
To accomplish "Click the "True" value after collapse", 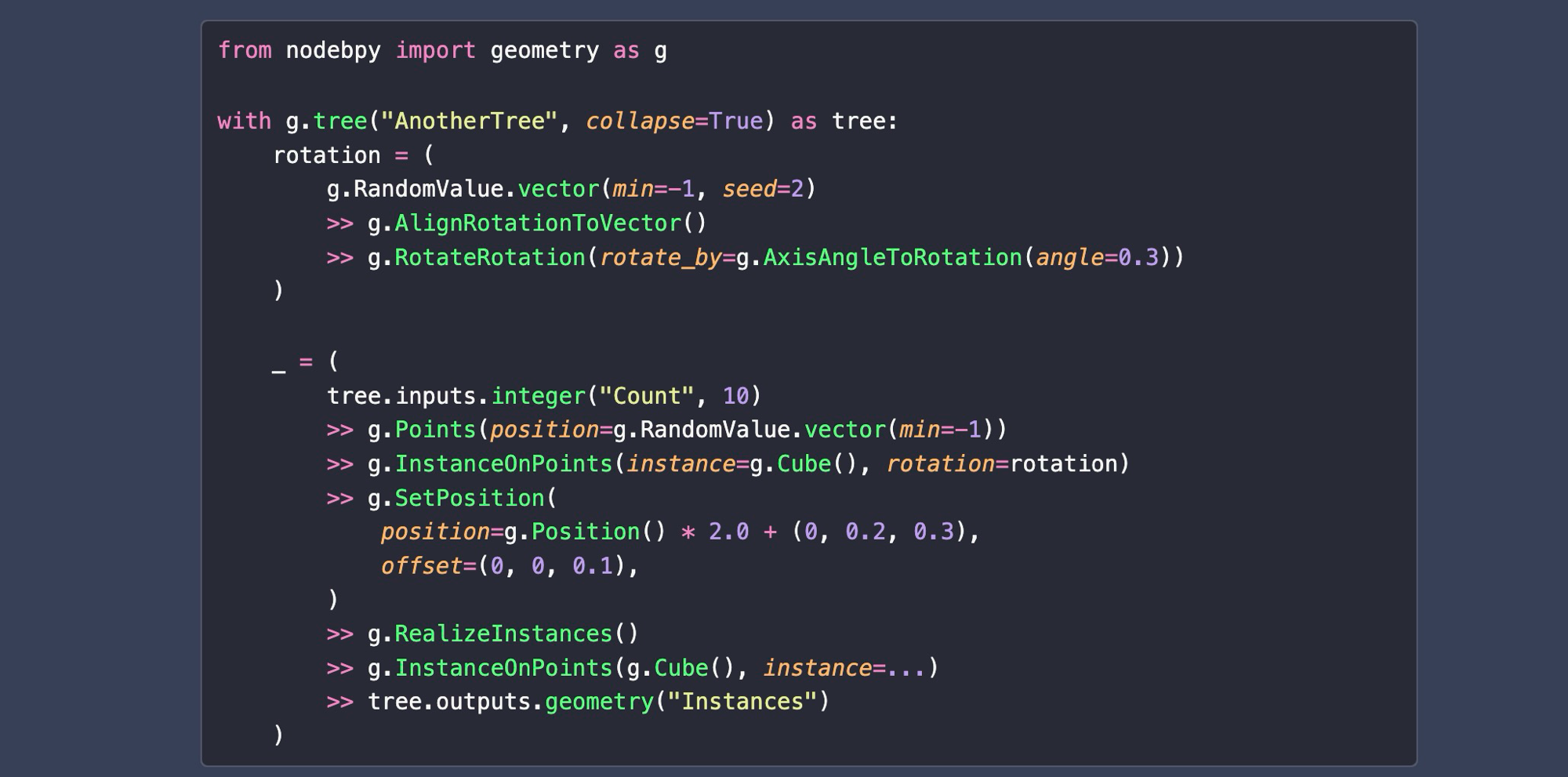I will point(735,122).
